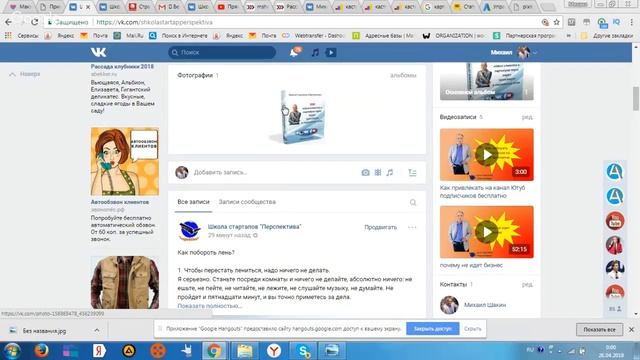
Task: Expand options for Без названия.jpg download
Action: (97, 331)
